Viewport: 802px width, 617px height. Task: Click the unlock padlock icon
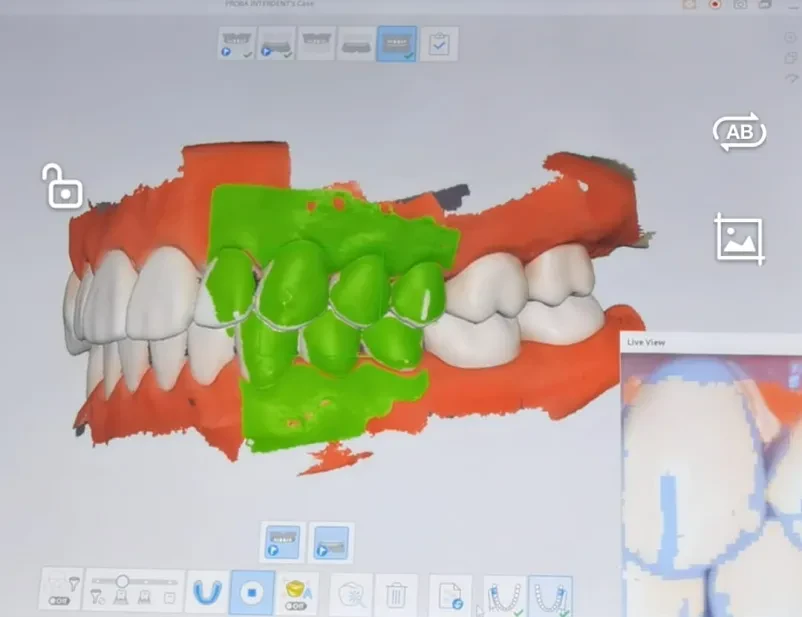(62, 187)
